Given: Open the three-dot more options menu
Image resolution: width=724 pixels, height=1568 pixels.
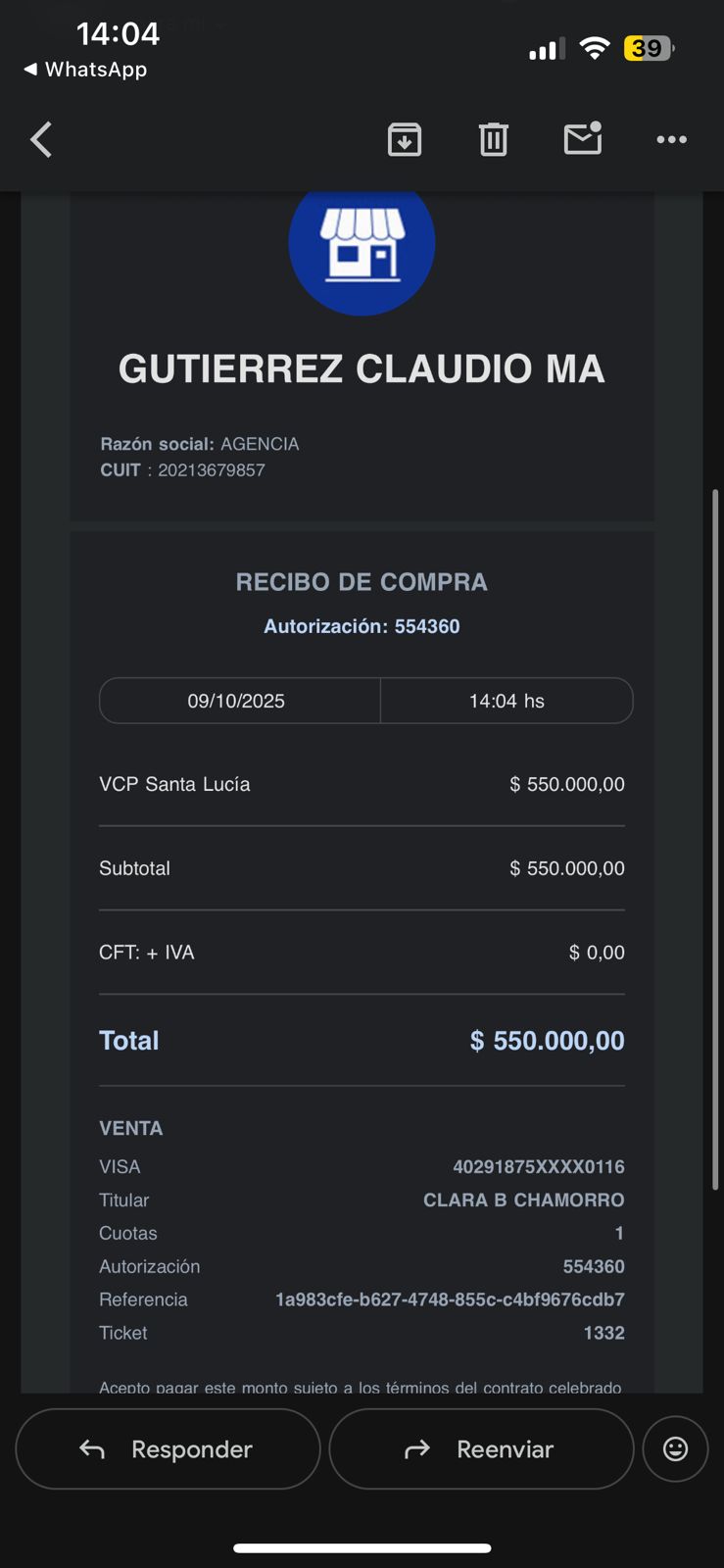Looking at the screenshot, I should pos(671,140).
